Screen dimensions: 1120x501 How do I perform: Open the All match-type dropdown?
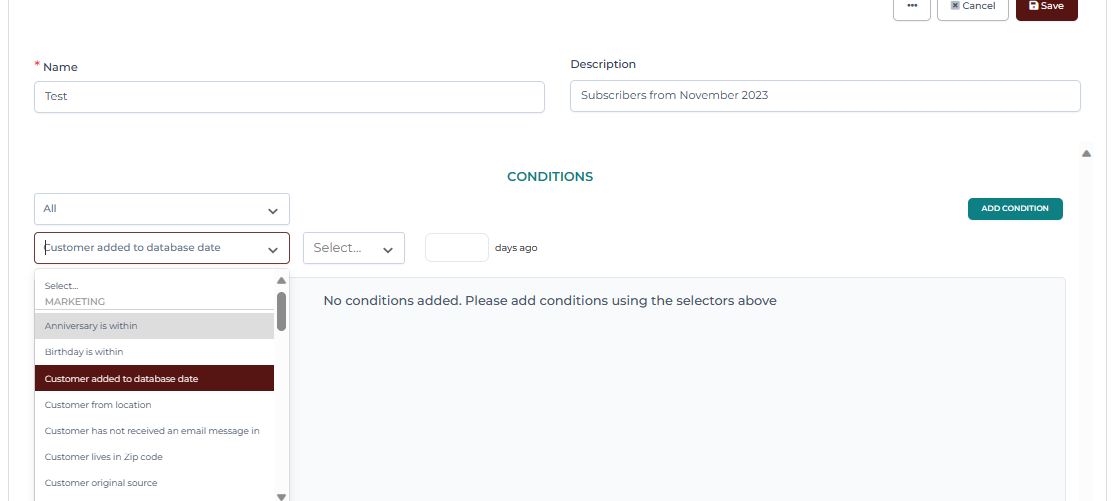click(x=161, y=209)
